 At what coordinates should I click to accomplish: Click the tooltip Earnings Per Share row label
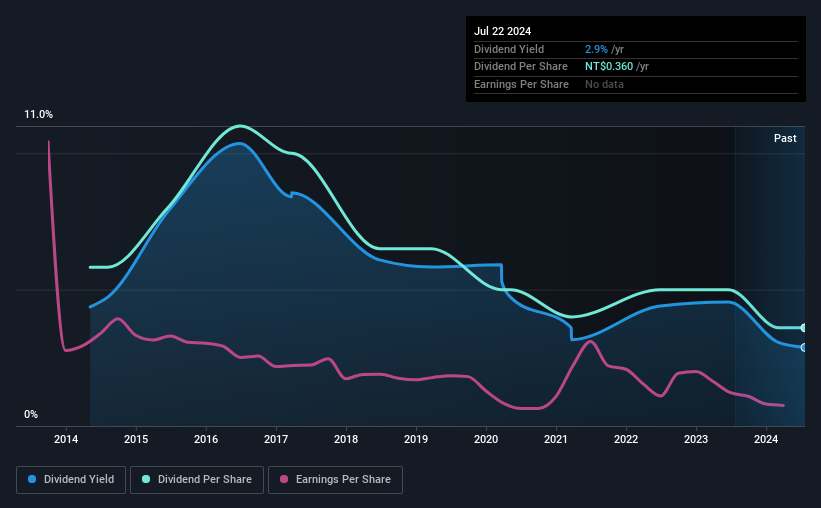click(x=521, y=84)
